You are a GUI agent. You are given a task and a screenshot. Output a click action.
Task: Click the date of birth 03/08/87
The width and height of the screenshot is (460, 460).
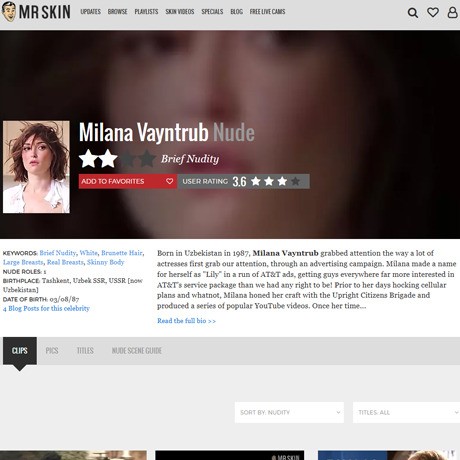pyautogui.click(x=64, y=299)
